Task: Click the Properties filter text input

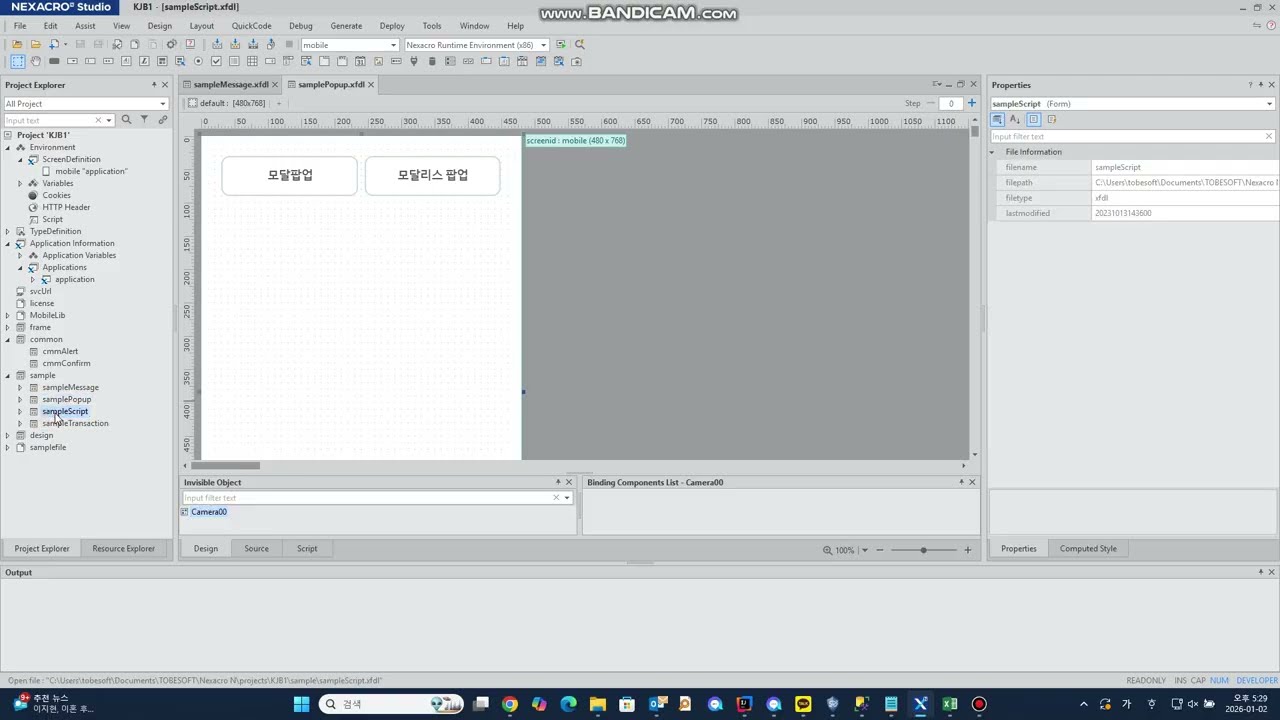Action: pos(1127,136)
